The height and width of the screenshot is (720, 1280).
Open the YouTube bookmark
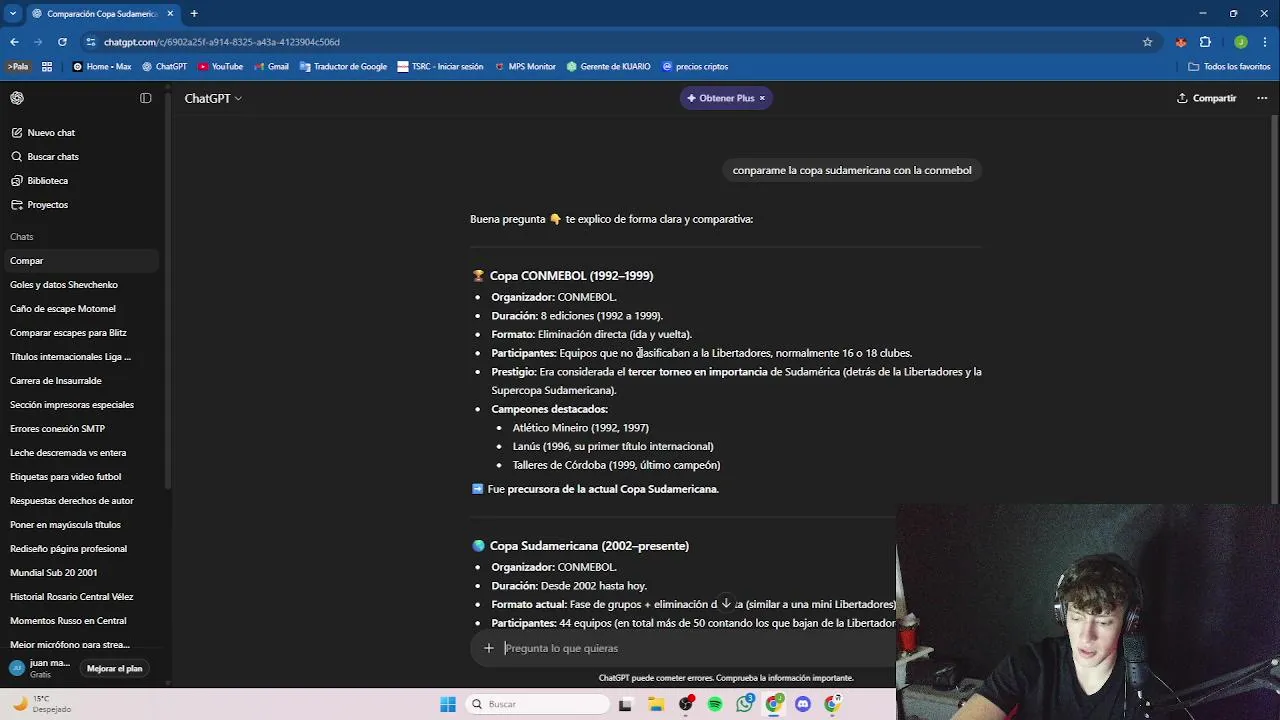click(x=220, y=67)
